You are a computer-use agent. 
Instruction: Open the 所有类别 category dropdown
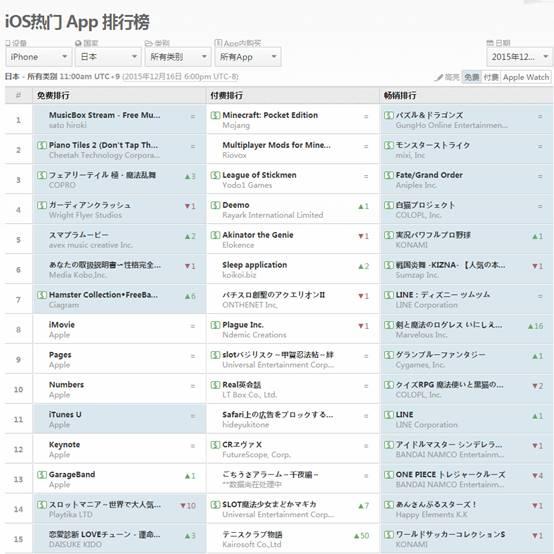pos(178,57)
